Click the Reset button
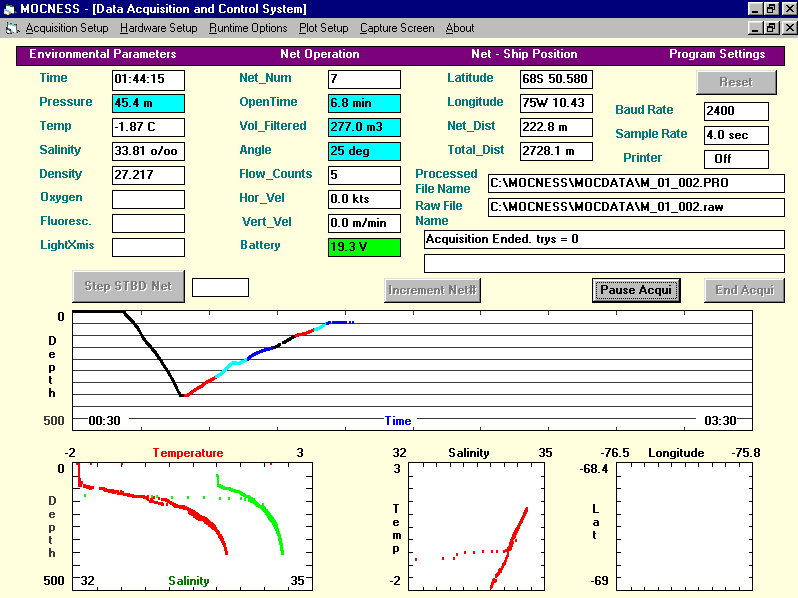Screen dimensions: 798x598 [736, 82]
